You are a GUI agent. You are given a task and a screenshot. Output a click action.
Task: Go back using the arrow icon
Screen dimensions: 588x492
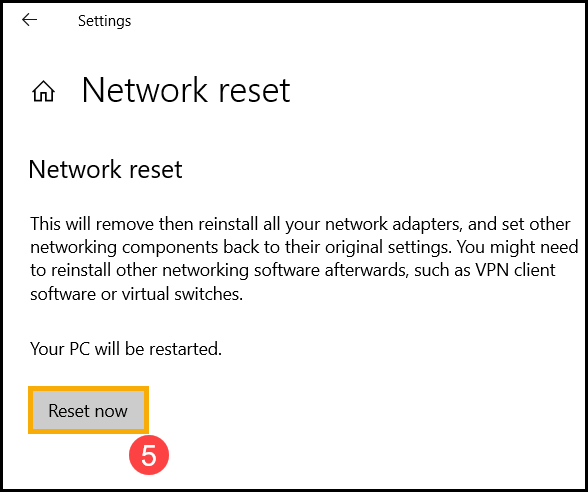point(29,20)
